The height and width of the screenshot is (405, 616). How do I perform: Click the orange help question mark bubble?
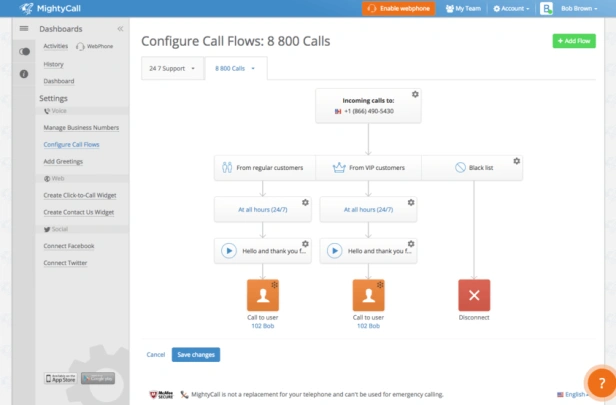(x=600, y=382)
